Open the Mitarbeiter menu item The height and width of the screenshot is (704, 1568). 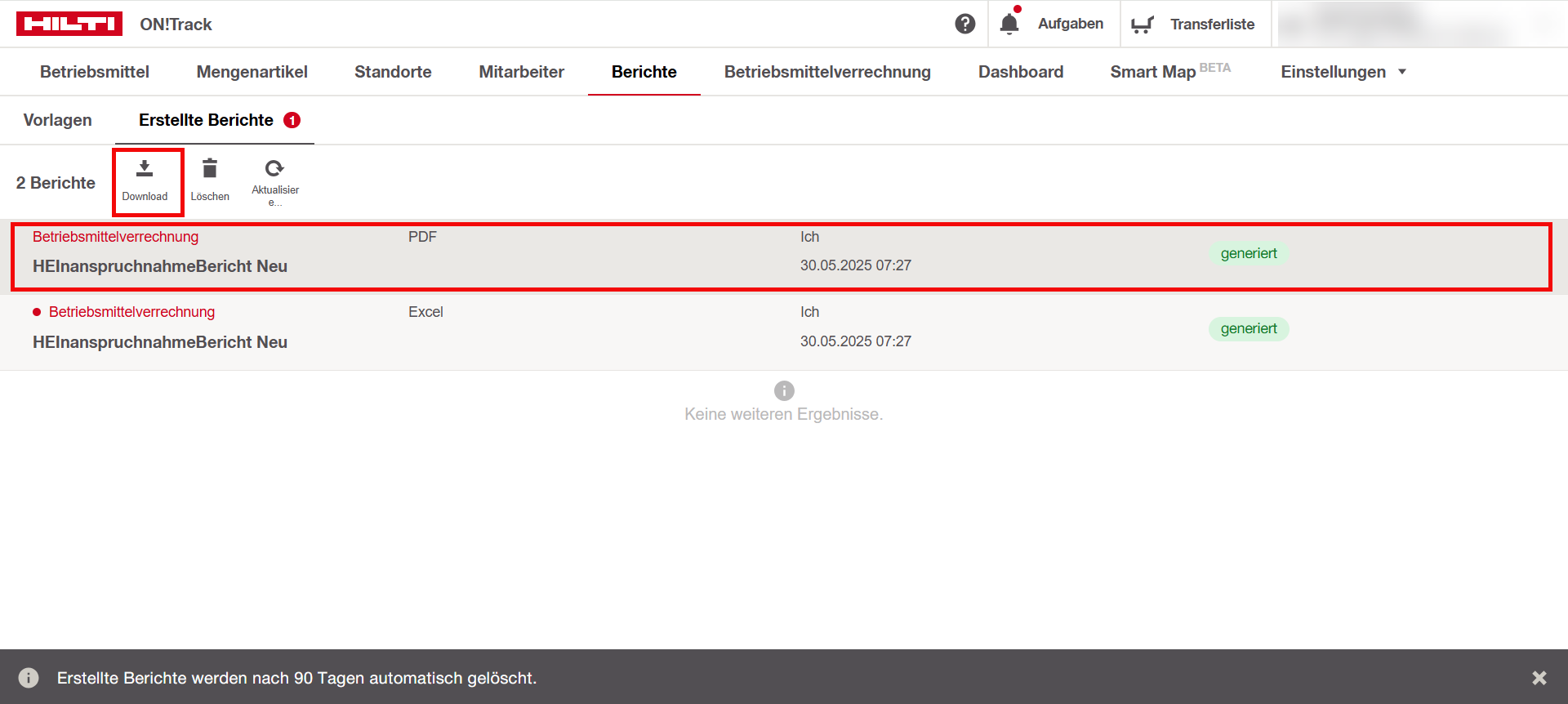521,72
